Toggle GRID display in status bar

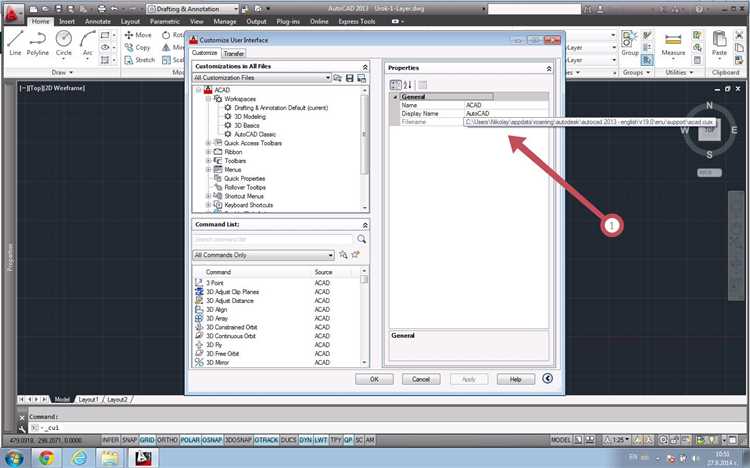(x=147, y=440)
